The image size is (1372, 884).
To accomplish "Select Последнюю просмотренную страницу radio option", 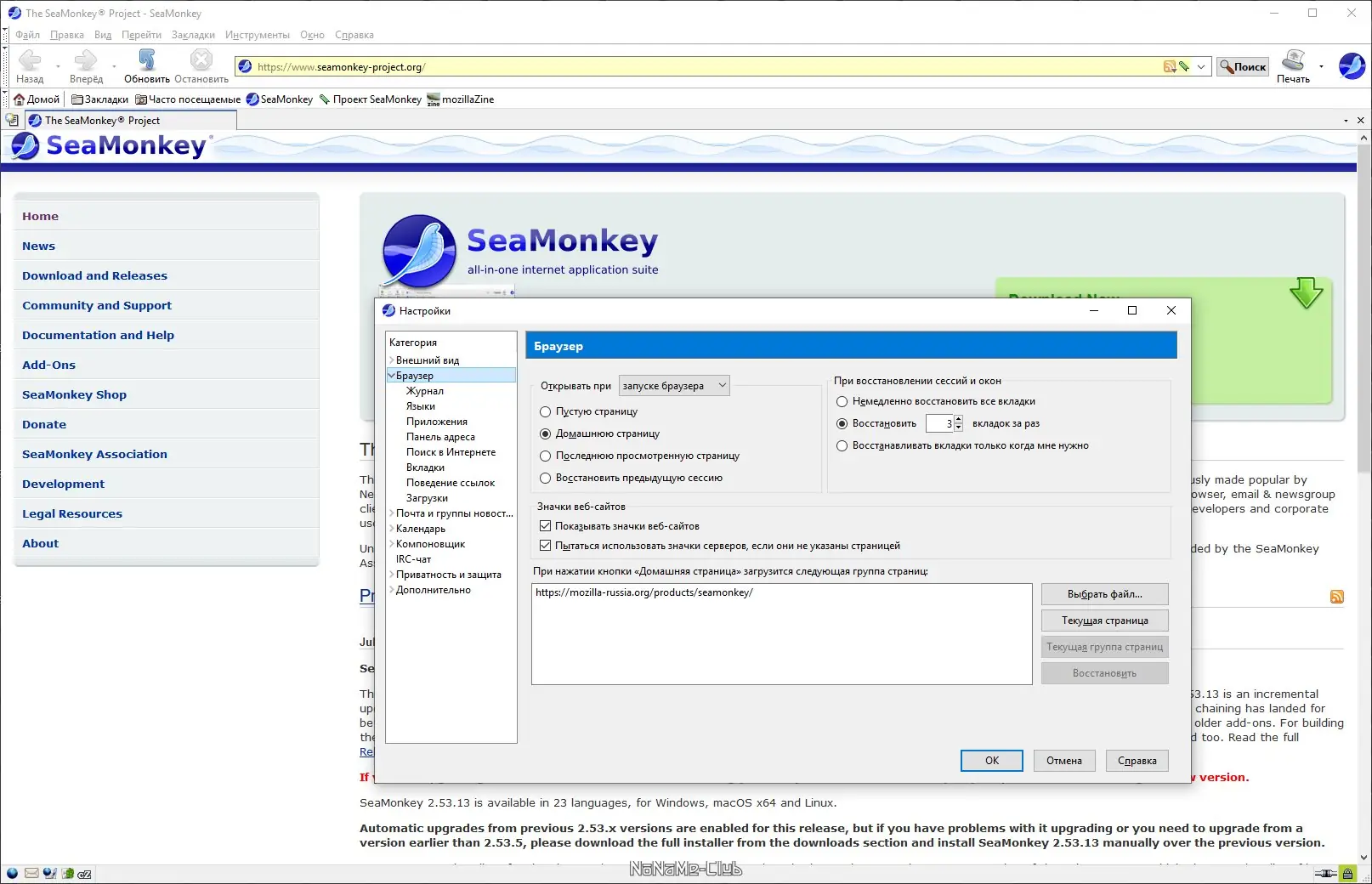I will point(546,456).
